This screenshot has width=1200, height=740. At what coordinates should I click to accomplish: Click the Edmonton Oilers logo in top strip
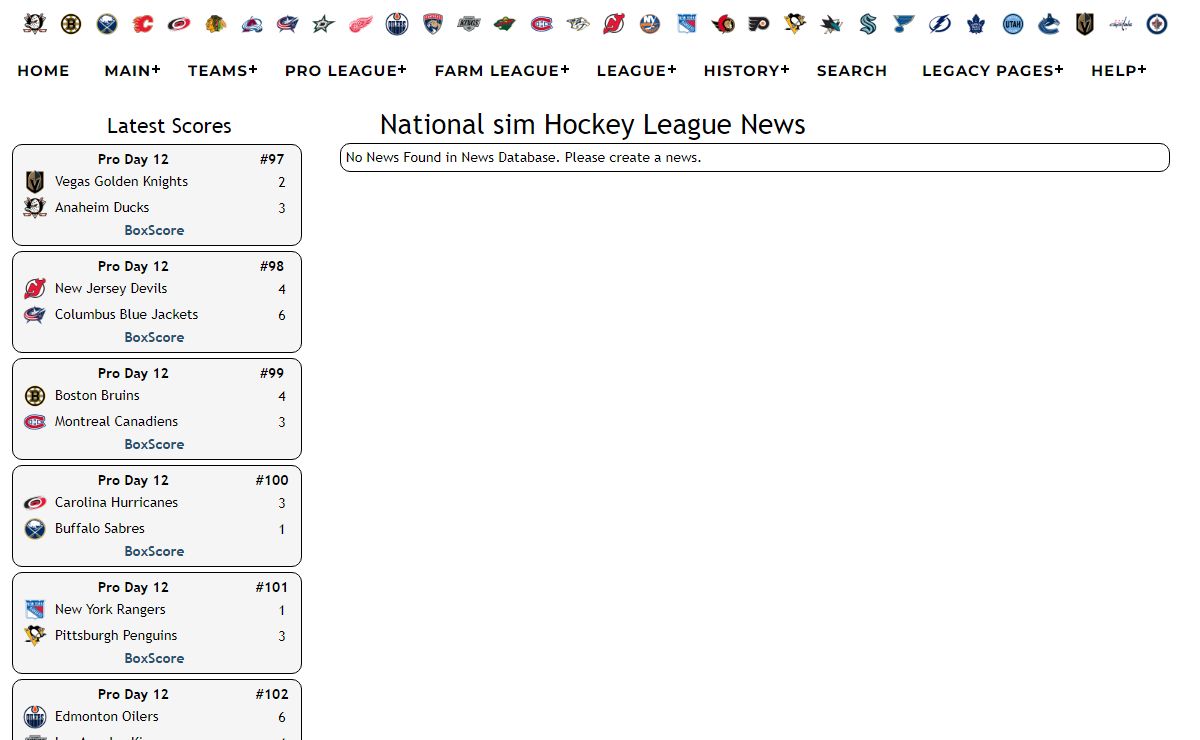pyautogui.click(x=397, y=24)
